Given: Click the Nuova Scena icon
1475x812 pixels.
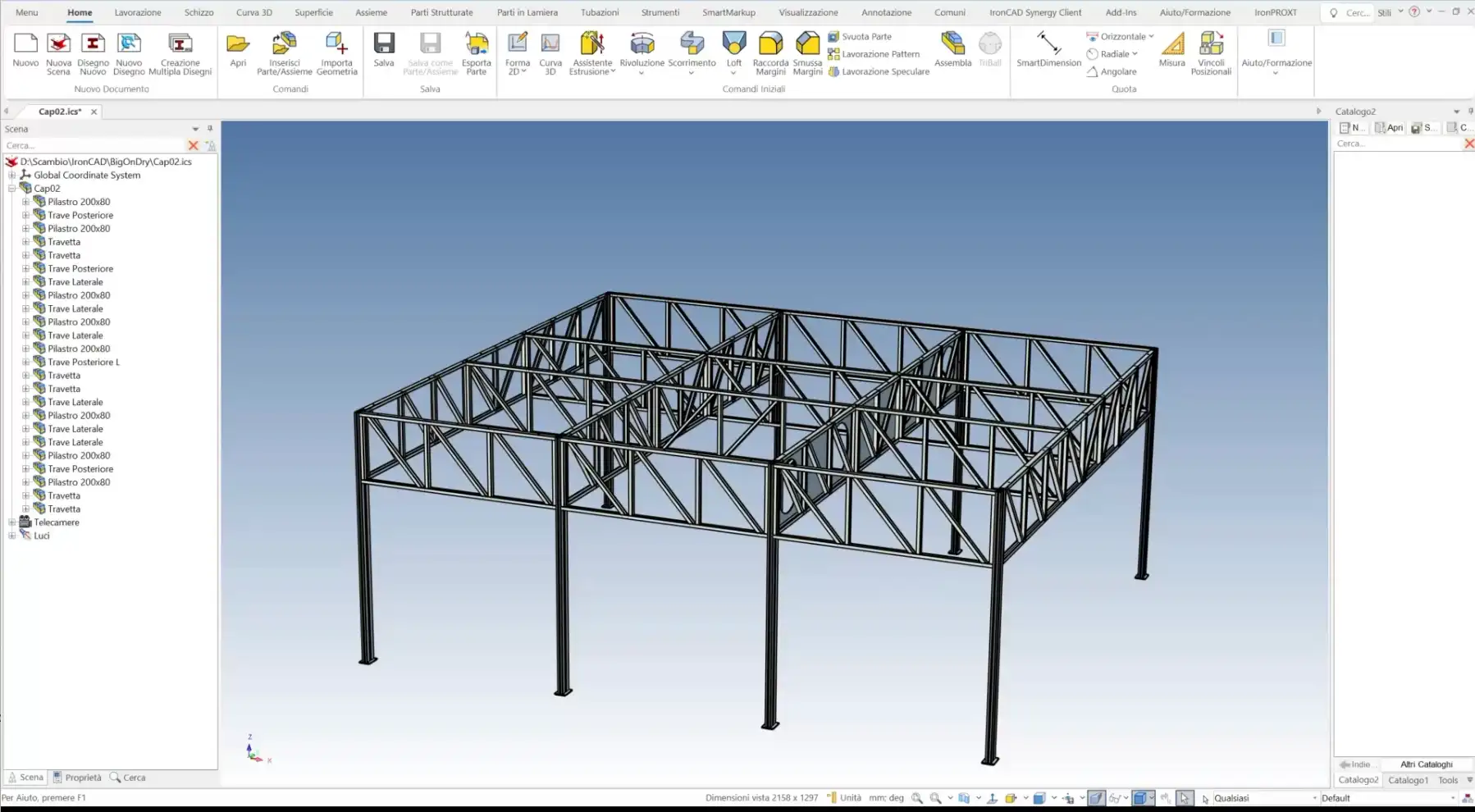Looking at the screenshot, I should tap(58, 52).
